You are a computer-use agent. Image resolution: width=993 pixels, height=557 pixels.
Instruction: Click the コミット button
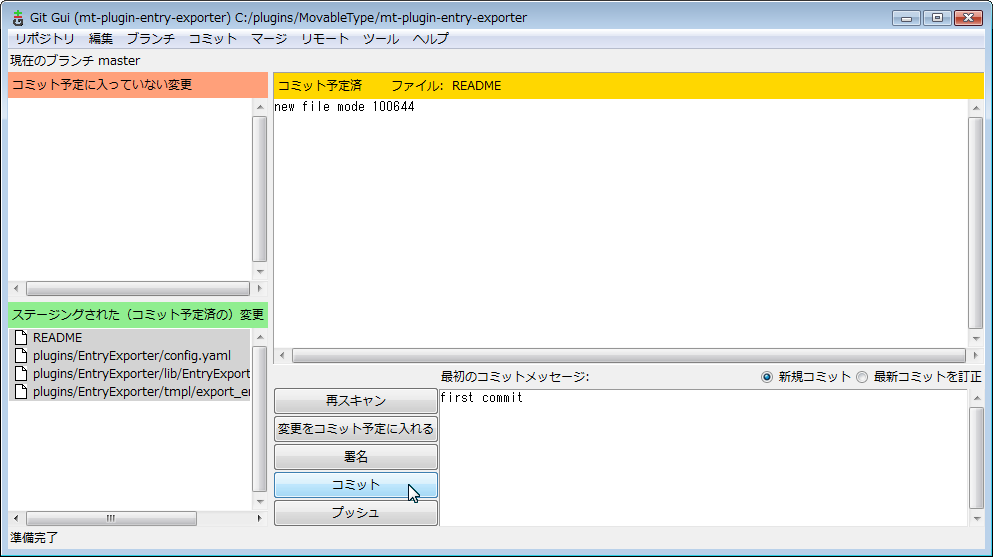click(x=356, y=485)
